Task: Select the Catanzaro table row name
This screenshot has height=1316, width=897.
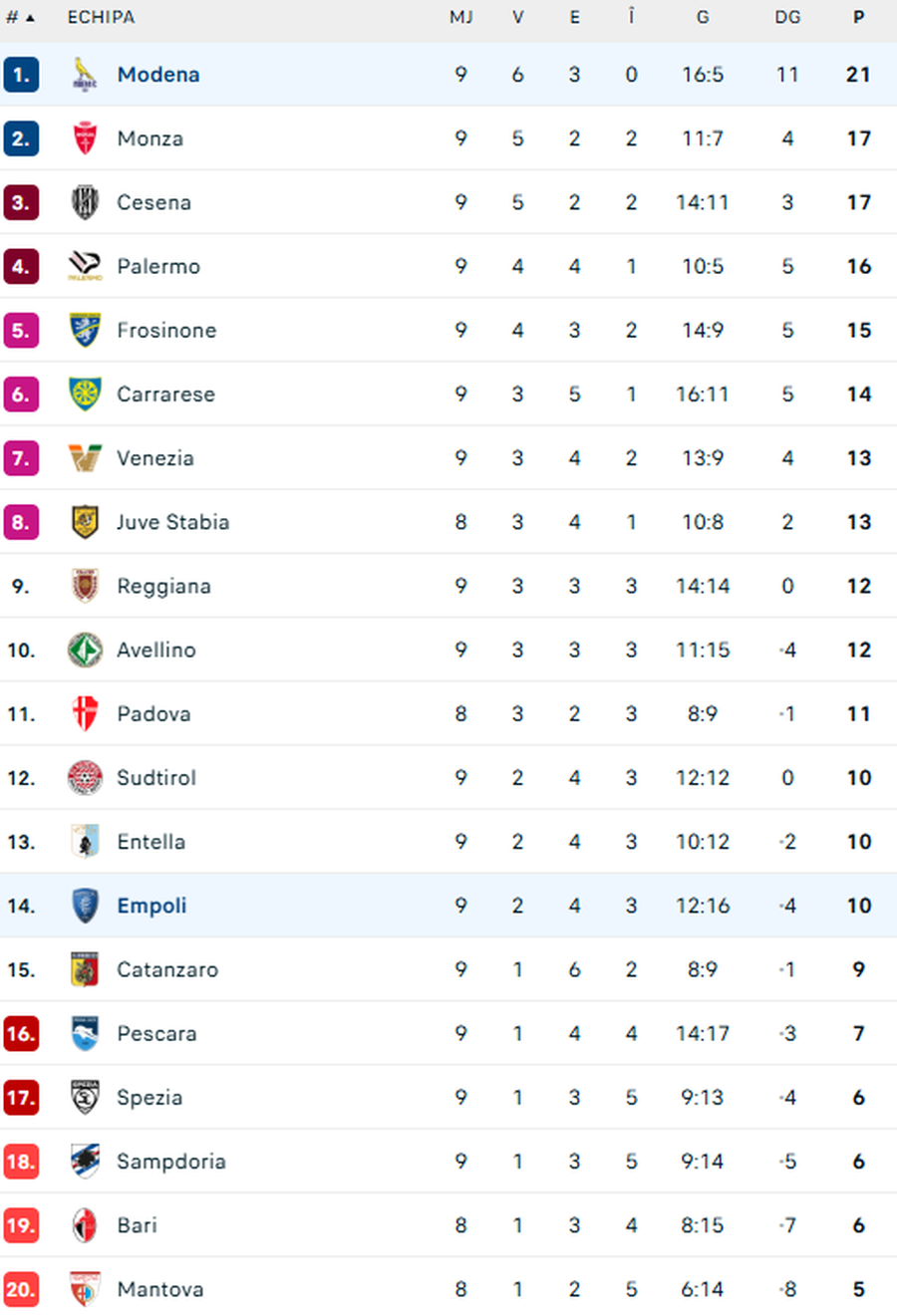Action: (167, 970)
